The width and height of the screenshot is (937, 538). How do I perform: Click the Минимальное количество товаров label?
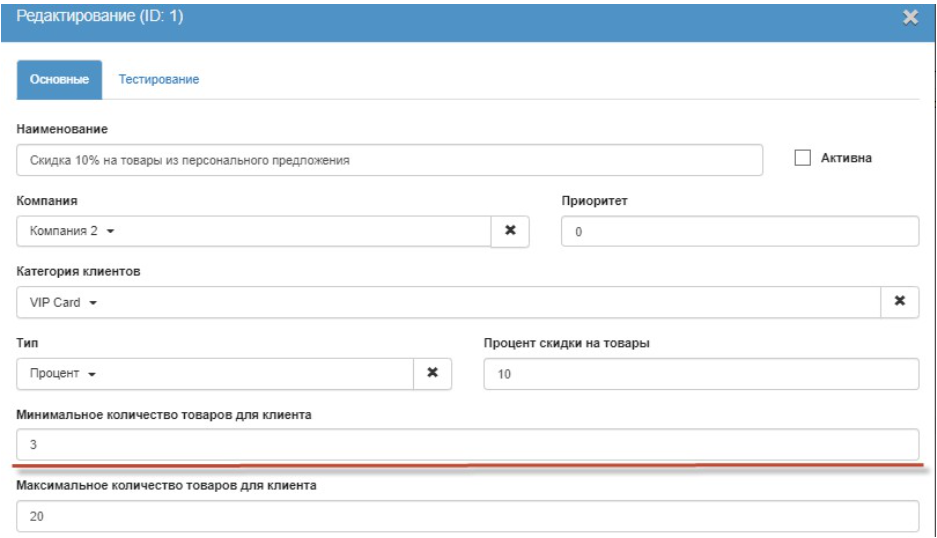[x=165, y=415]
